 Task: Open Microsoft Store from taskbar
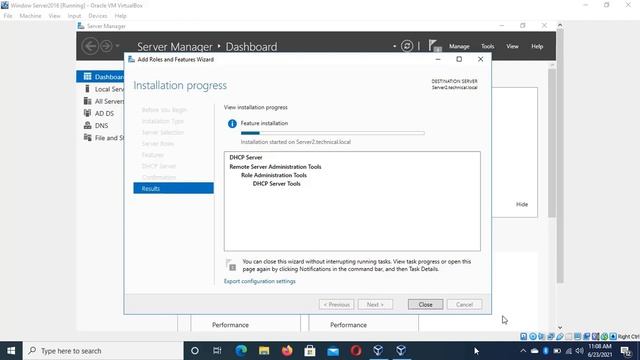310,351
